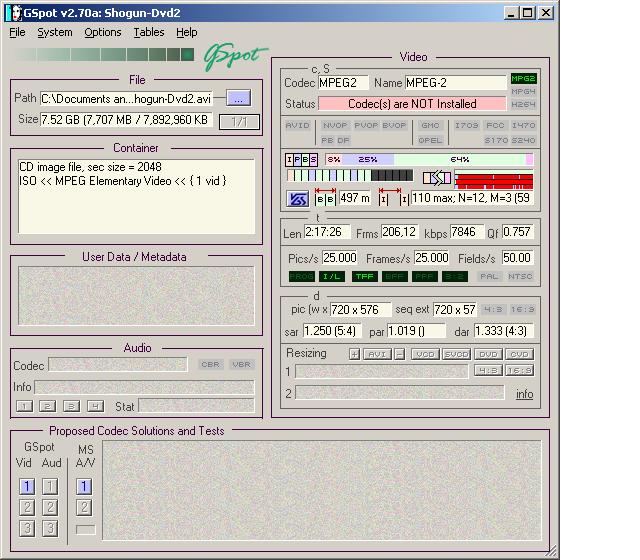Click the I709 colorimetry indicator
This screenshot has width=640, height=560.
pyautogui.click(x=467, y=125)
